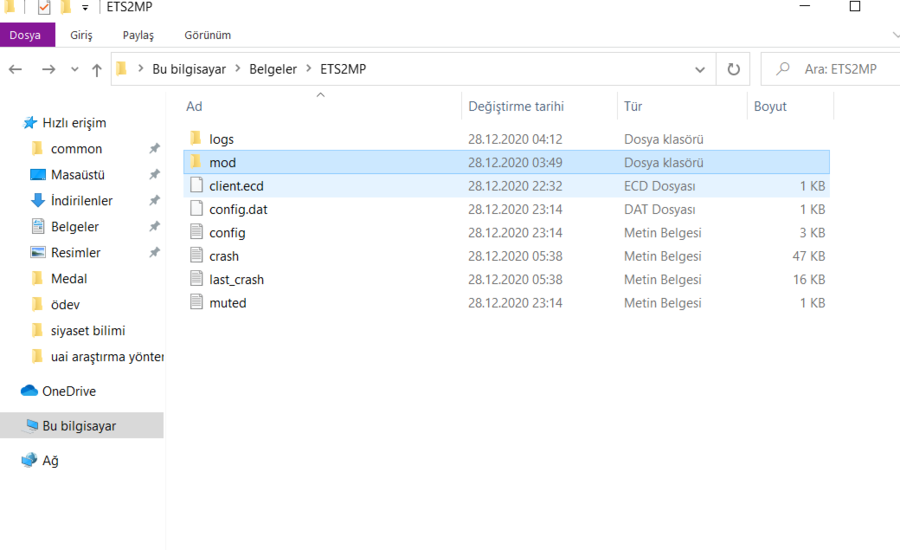Image resolution: width=900 pixels, height=550 pixels.
Task: Click the pin icon beside İndirilenler
Action: point(154,200)
